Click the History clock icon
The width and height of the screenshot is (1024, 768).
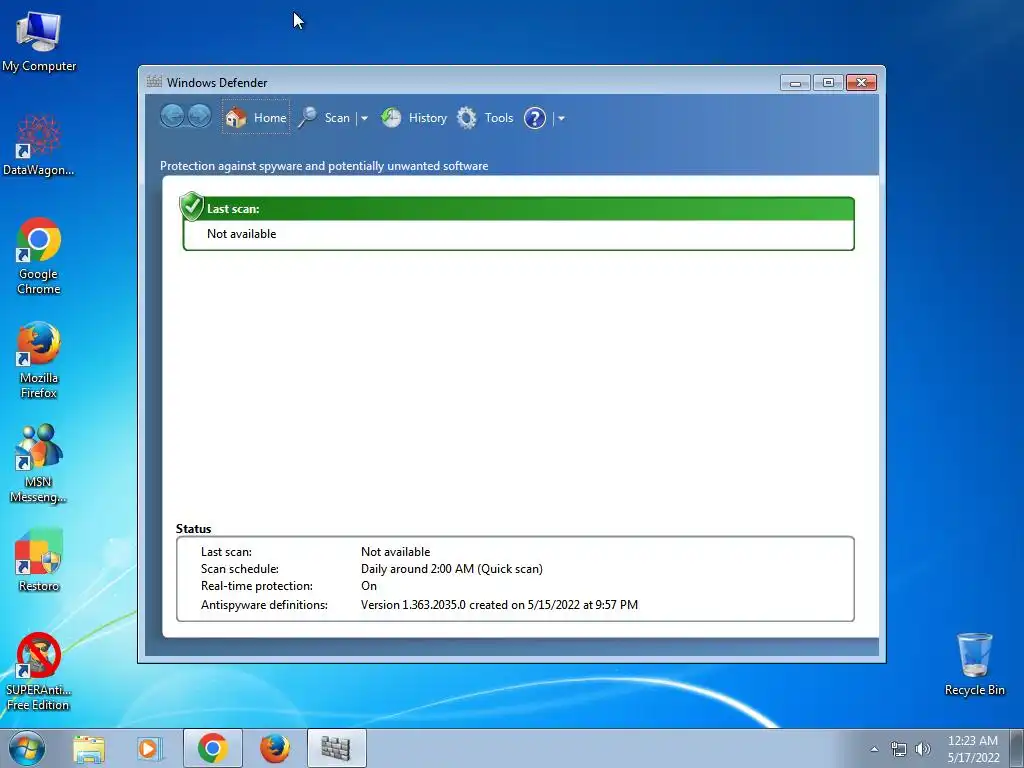pos(391,118)
